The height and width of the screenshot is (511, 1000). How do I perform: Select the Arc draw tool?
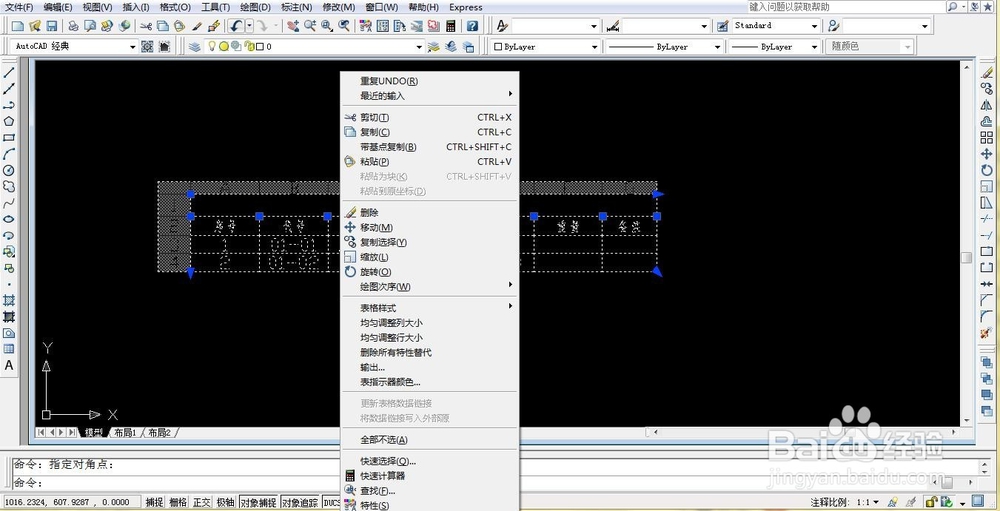pos(9,154)
